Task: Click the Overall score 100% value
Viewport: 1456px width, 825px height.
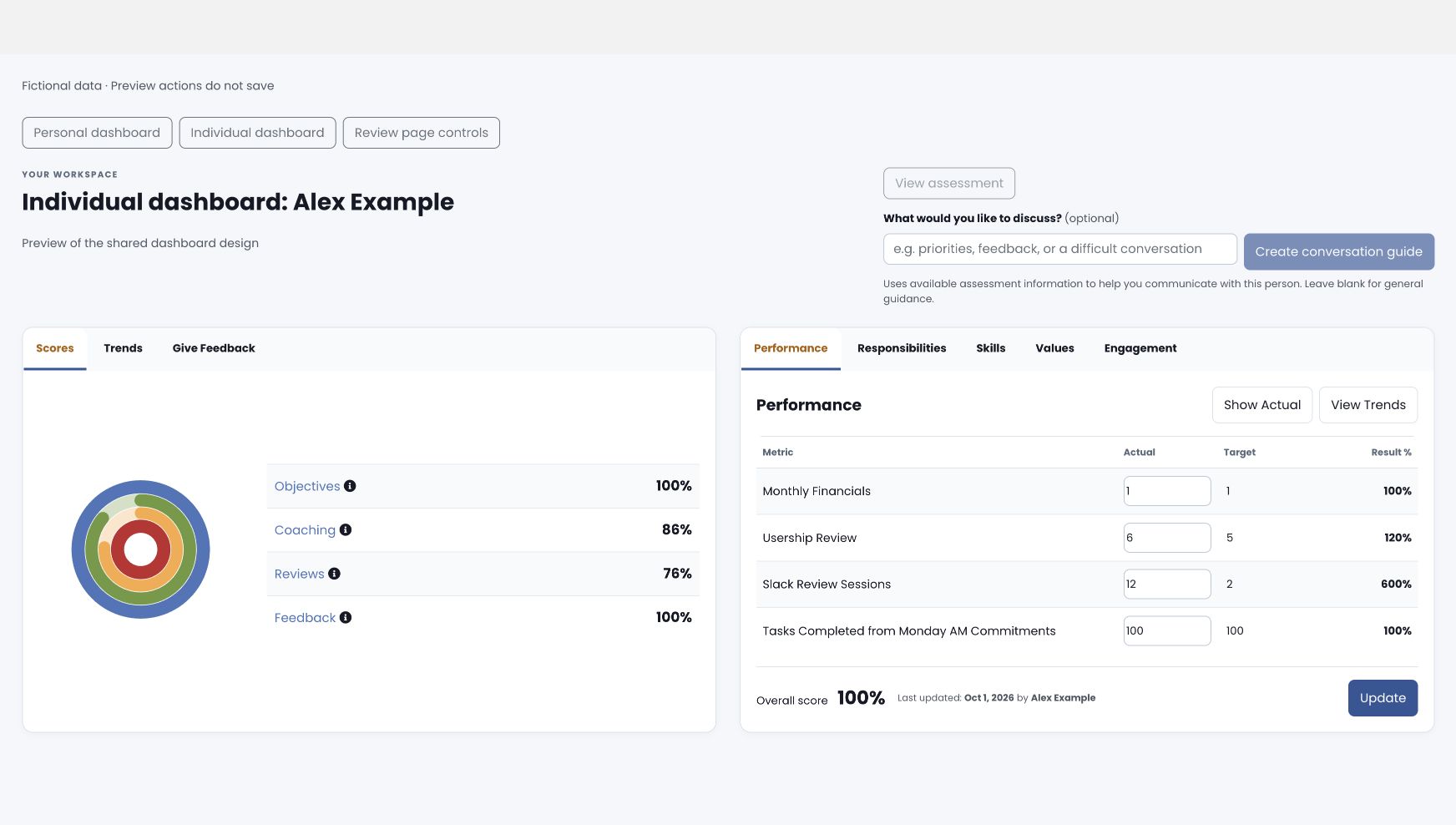Action: point(861,698)
